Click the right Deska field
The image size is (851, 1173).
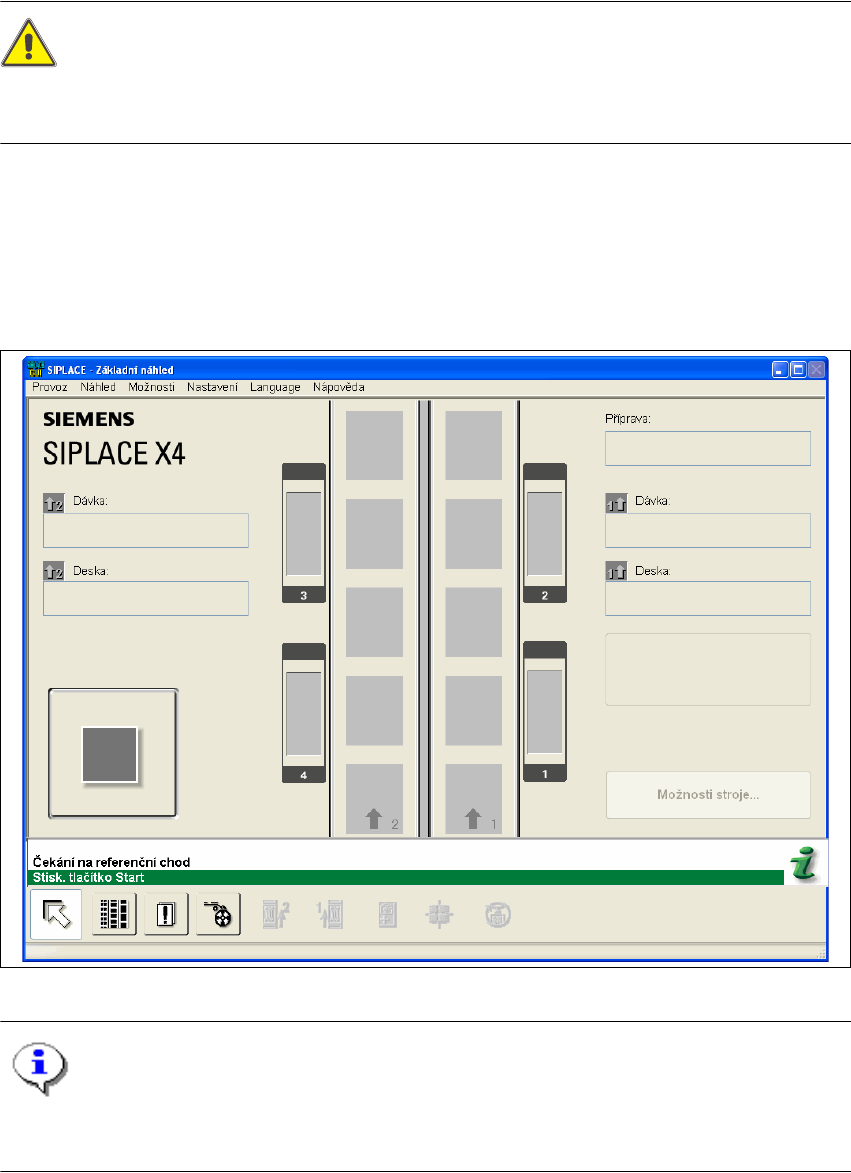tap(708, 598)
